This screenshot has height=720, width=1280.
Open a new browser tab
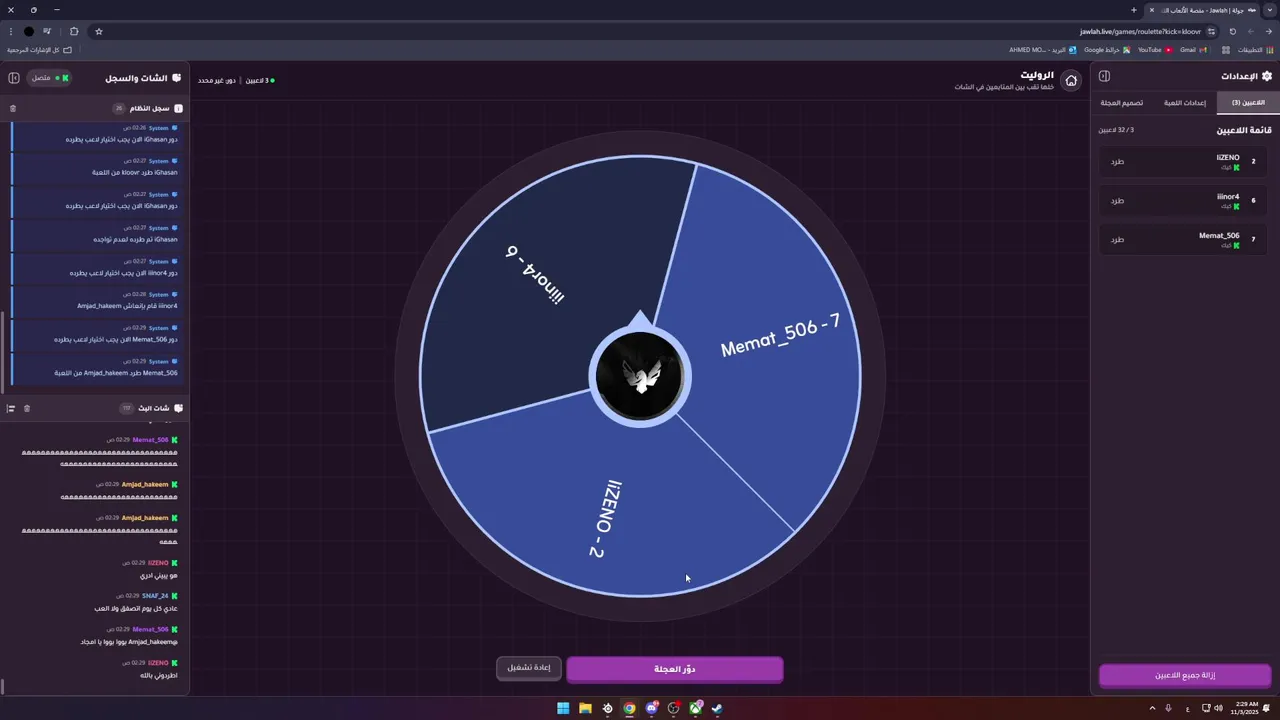coord(1134,10)
